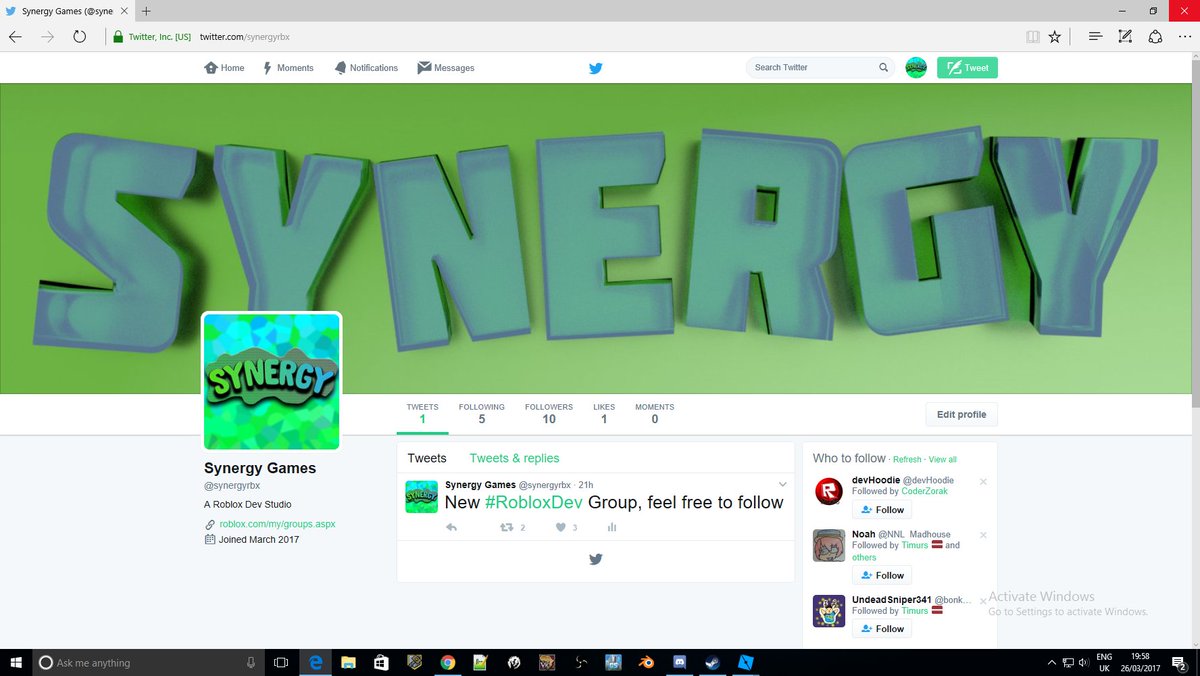Retweet the Synergy Games tweet
Viewport: 1200px width, 676px height.
[x=507, y=527]
